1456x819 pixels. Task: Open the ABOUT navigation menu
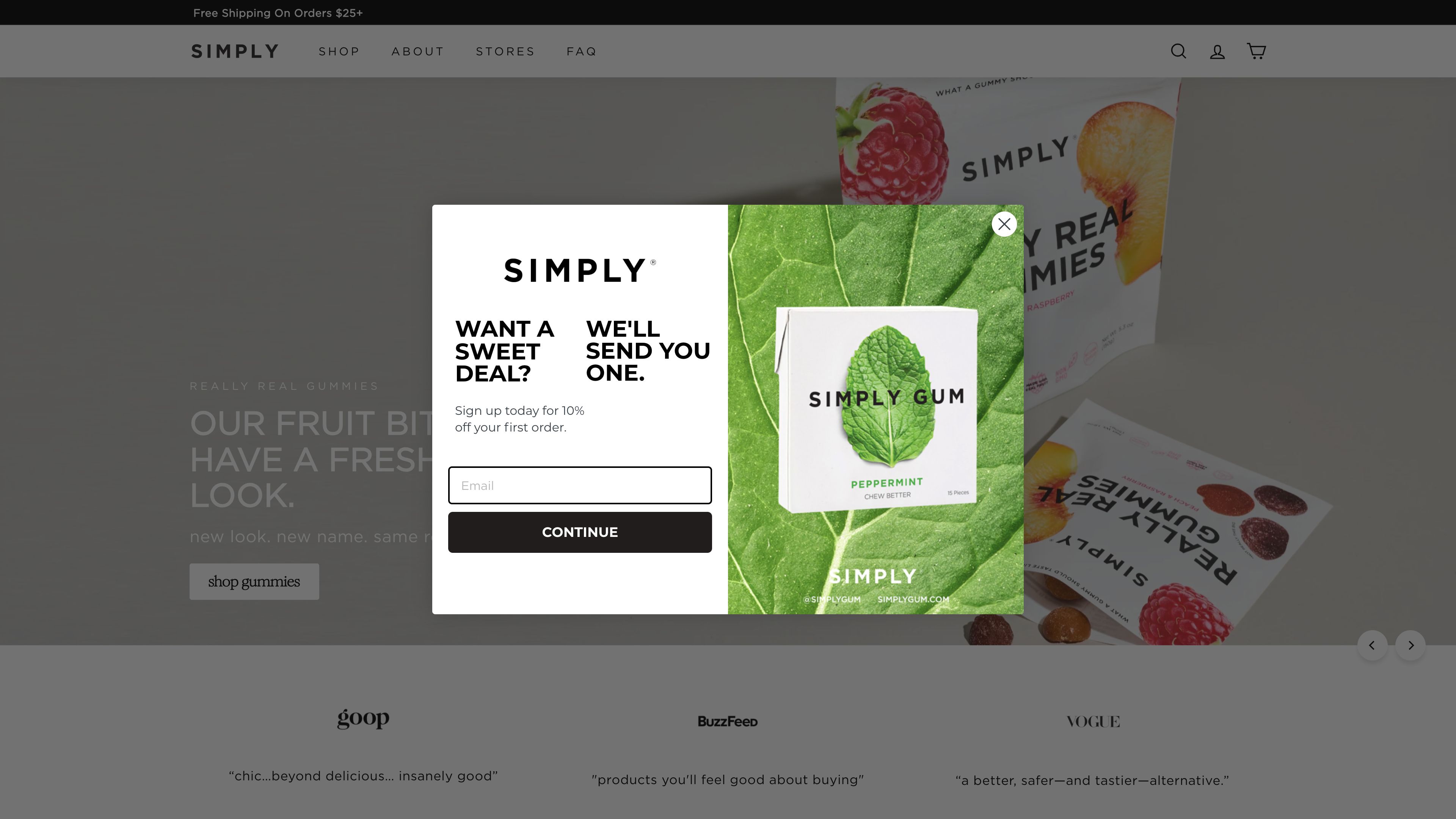(x=418, y=51)
